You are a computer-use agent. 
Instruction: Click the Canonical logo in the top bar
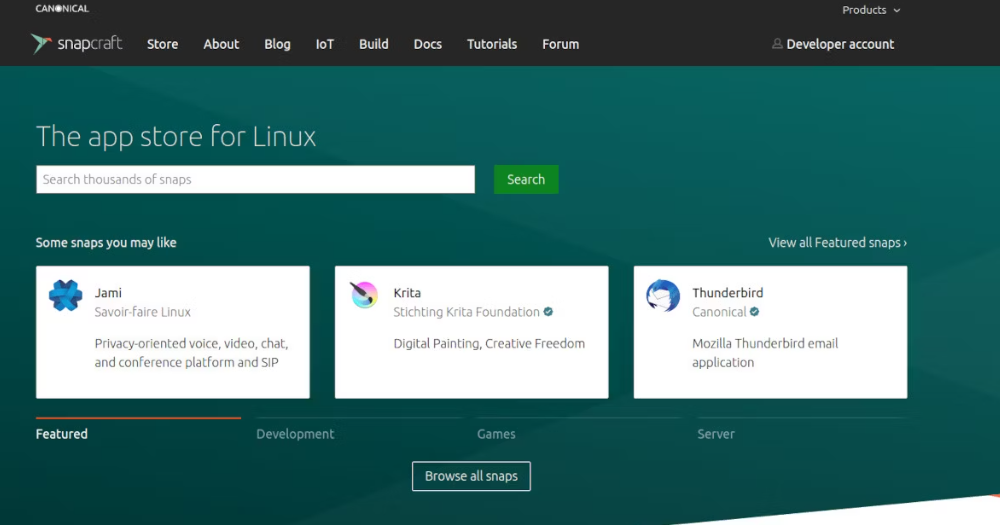[62, 9]
